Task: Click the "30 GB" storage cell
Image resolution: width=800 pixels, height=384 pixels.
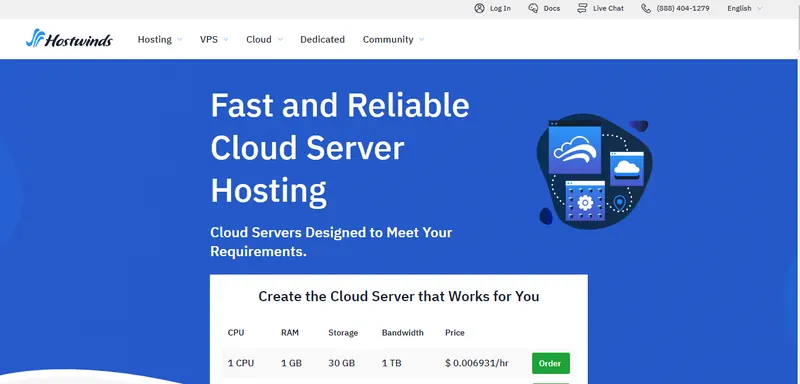Action: (x=341, y=363)
